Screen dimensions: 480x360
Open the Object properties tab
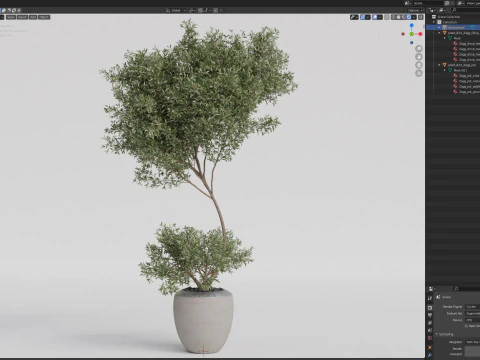pos(430,347)
